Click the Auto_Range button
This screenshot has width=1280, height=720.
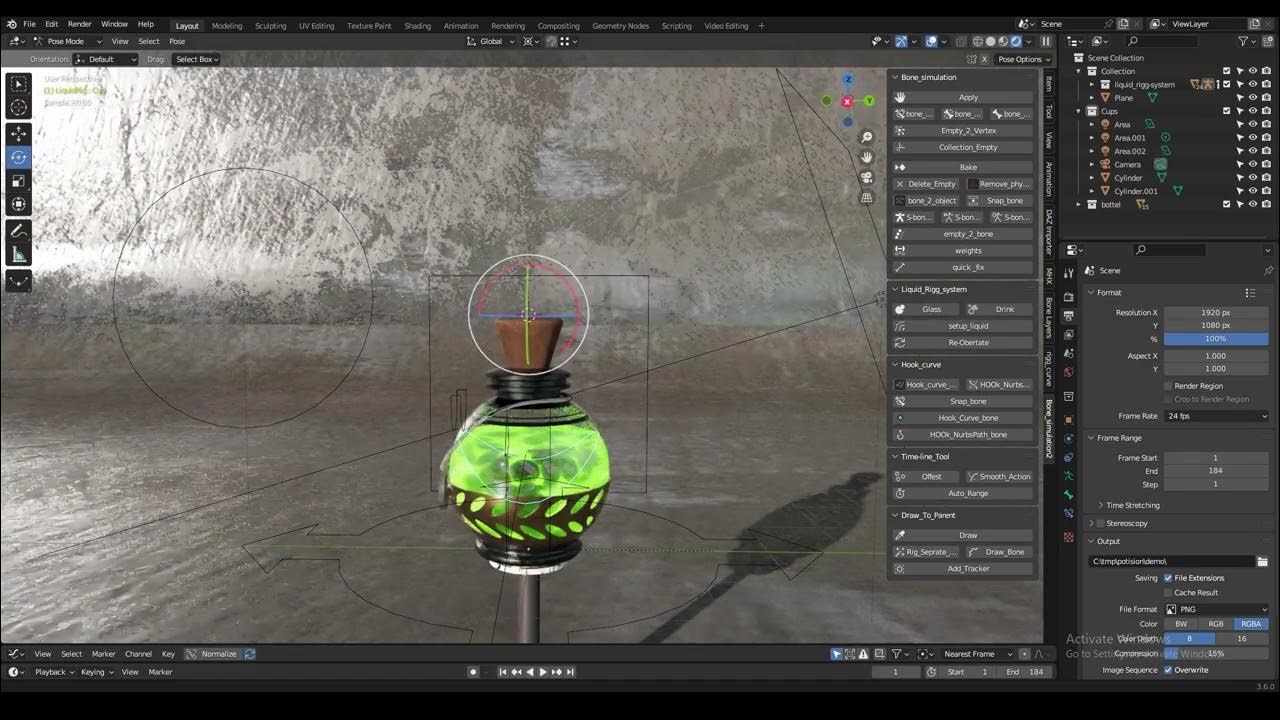pos(962,493)
